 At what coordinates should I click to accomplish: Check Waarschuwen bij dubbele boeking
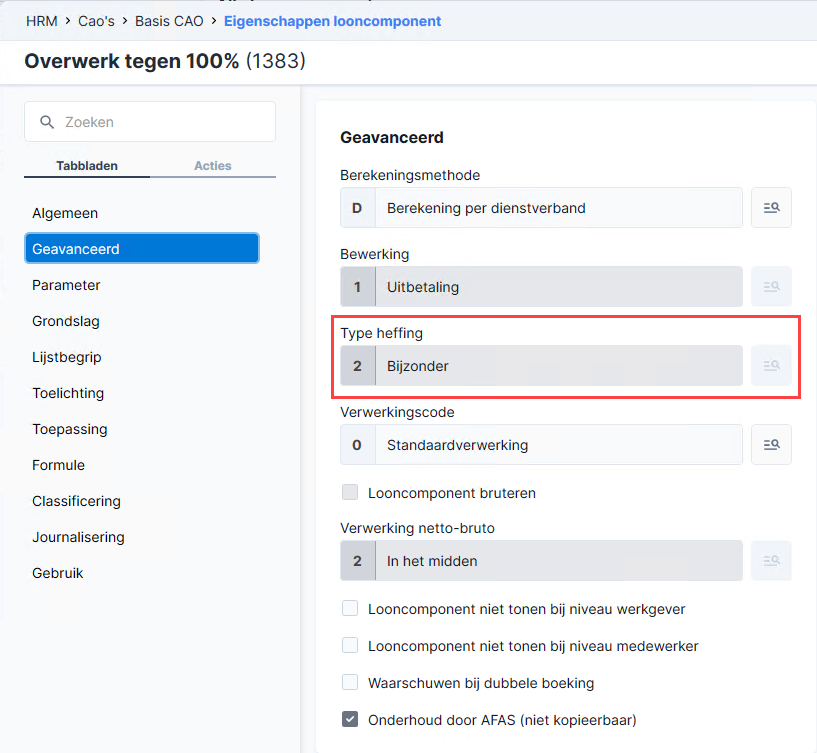pos(350,682)
